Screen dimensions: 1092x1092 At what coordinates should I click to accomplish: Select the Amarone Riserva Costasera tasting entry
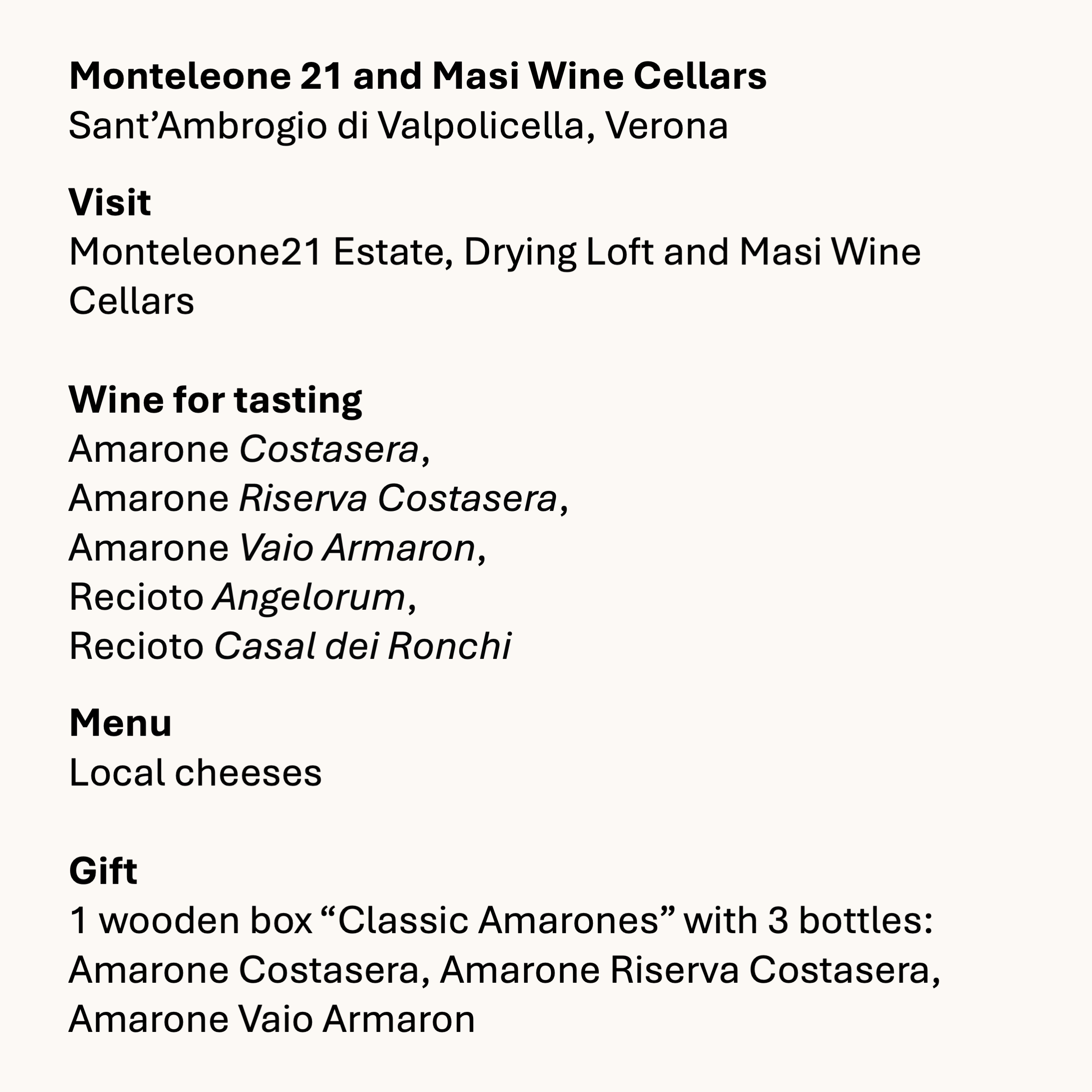coord(318,499)
